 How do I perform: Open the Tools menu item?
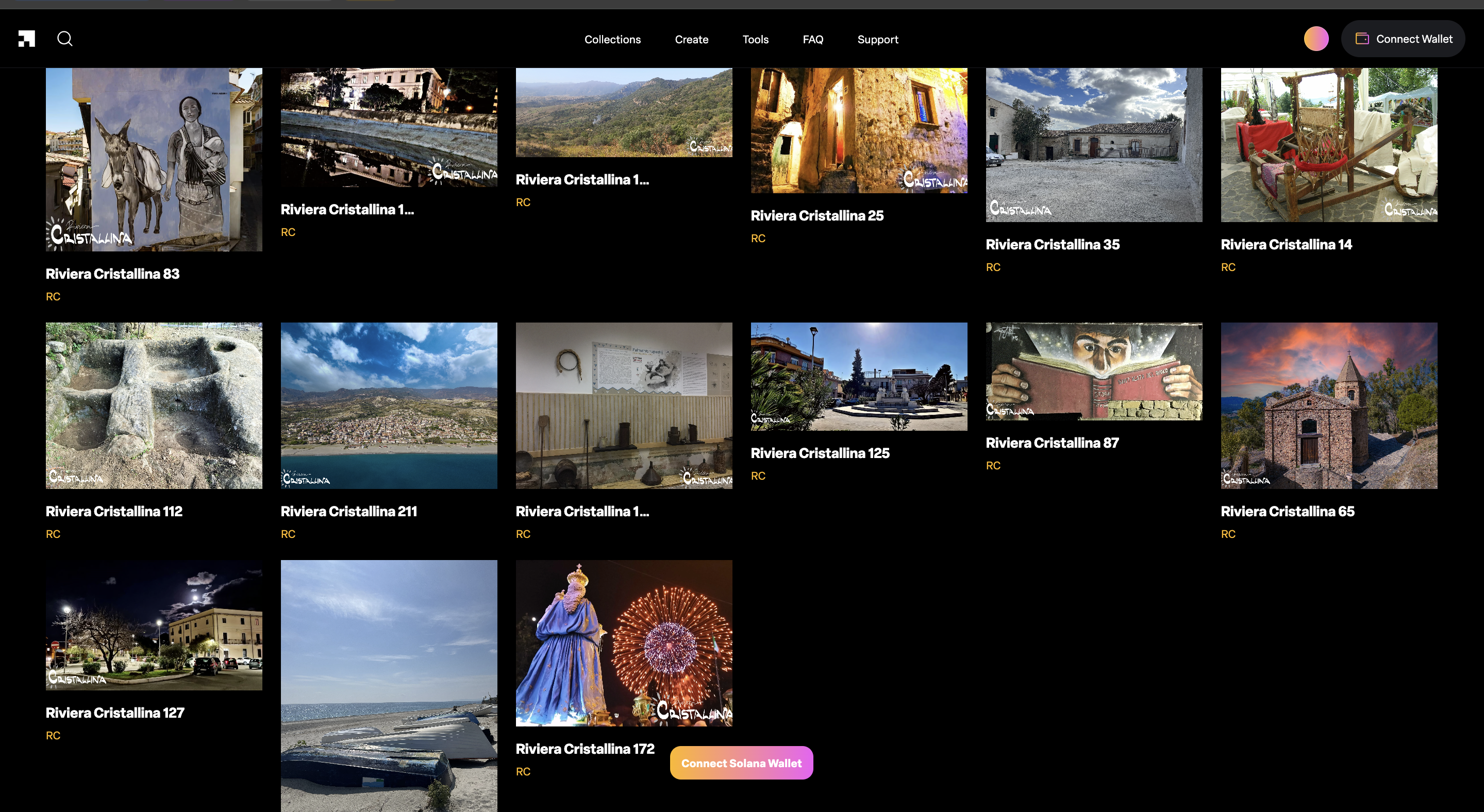(755, 39)
